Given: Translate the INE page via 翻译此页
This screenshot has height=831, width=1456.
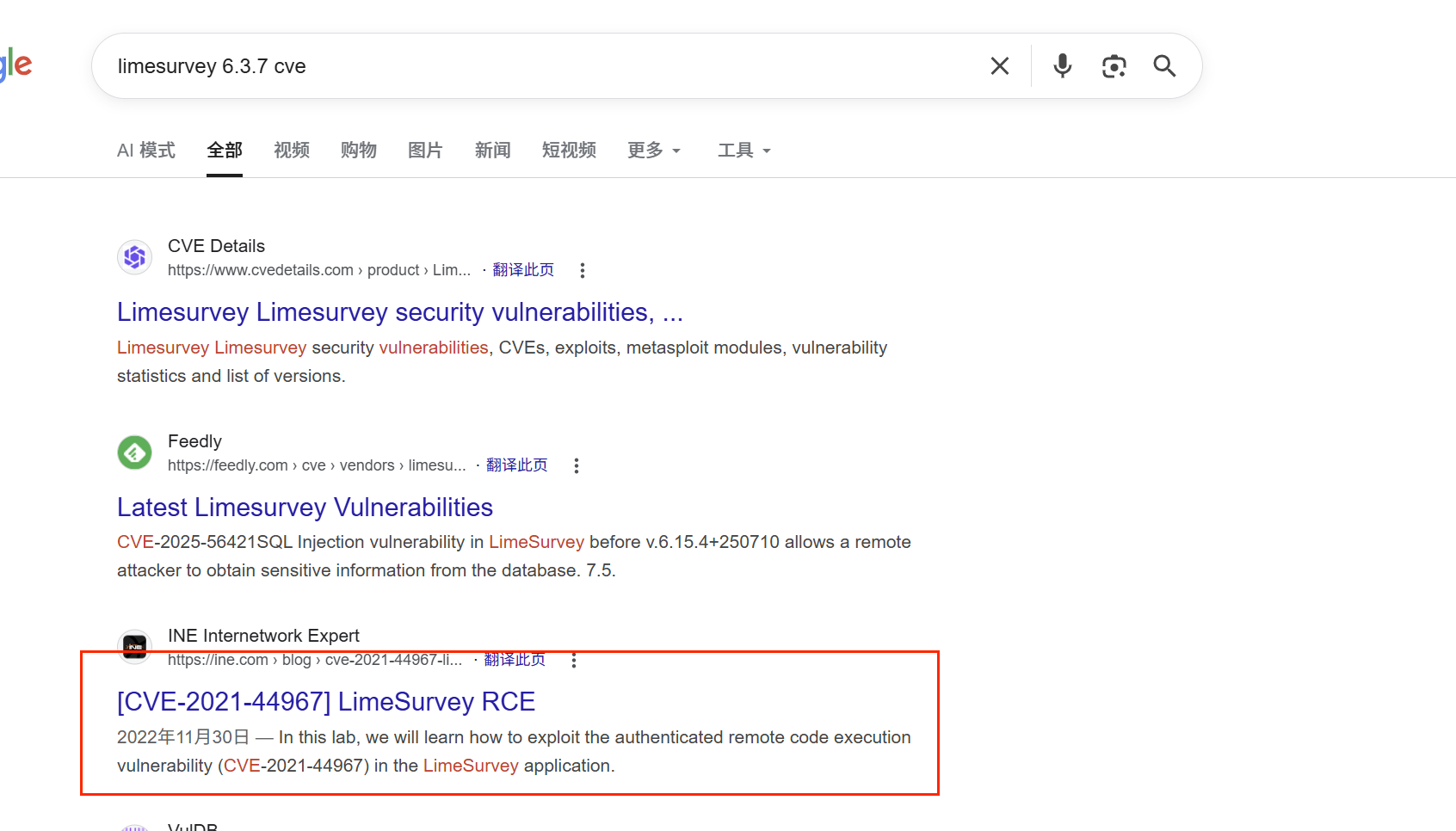Looking at the screenshot, I should pyautogui.click(x=515, y=660).
